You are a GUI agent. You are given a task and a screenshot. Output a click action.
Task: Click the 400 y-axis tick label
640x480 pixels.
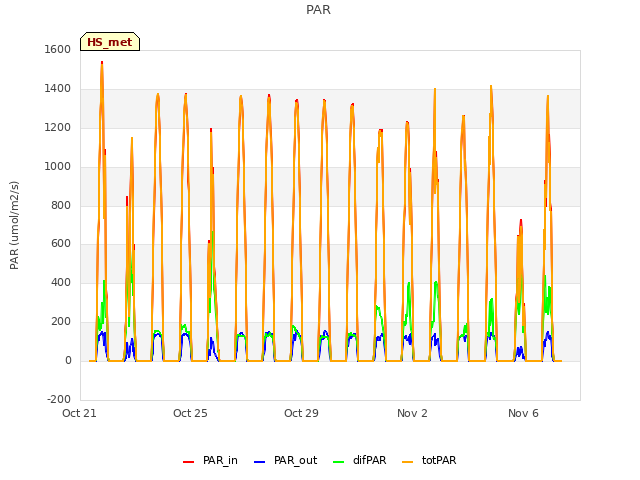[61, 282]
